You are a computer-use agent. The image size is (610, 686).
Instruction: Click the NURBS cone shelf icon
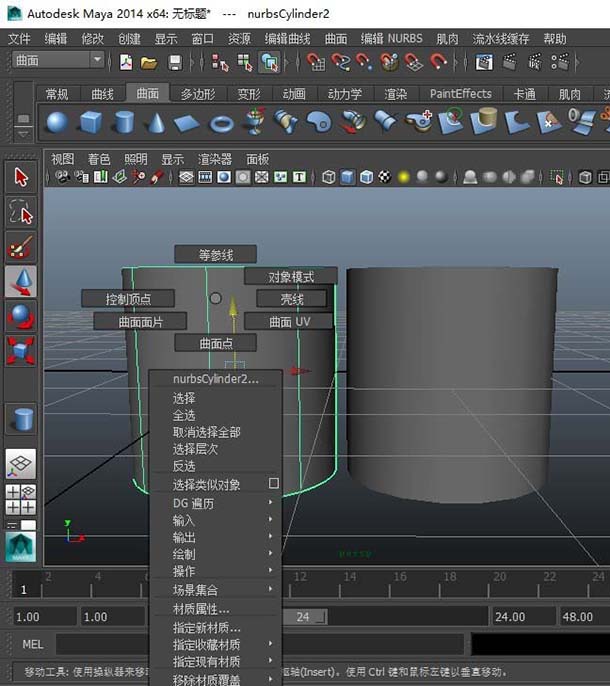pos(155,122)
